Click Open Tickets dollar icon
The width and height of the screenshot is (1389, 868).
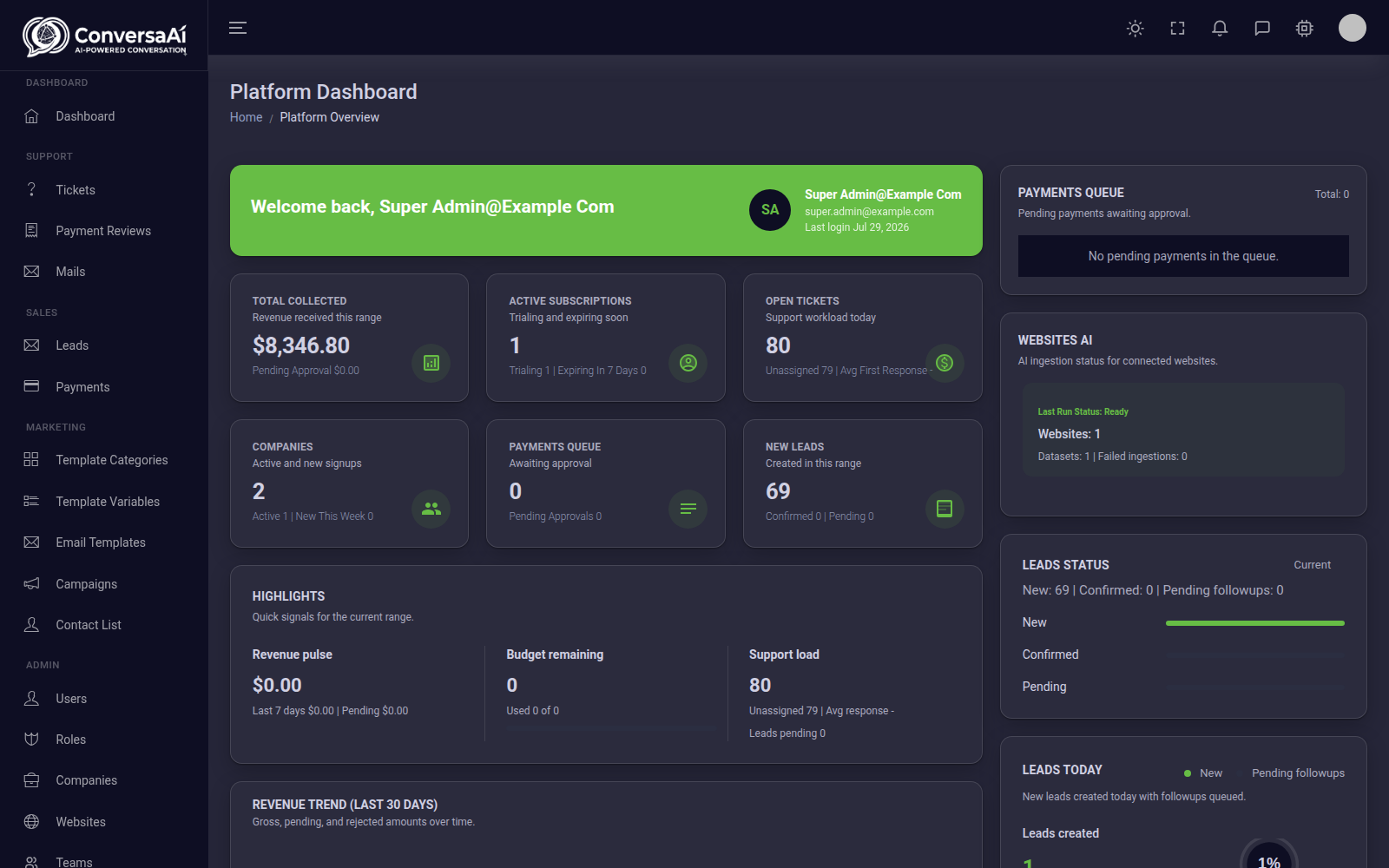(x=945, y=363)
